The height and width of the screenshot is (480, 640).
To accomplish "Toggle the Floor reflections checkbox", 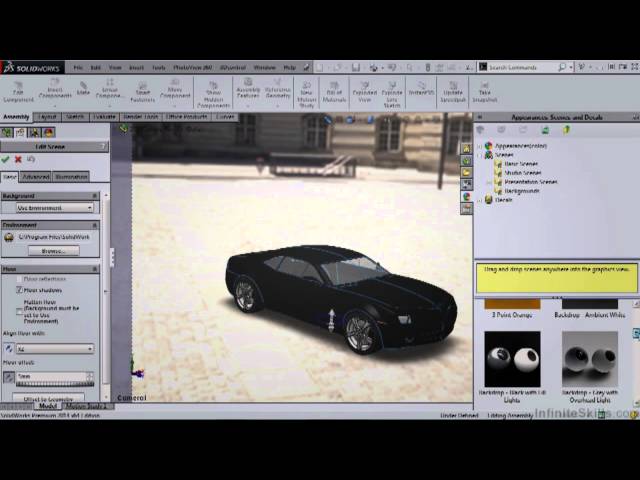I will pos(19,279).
